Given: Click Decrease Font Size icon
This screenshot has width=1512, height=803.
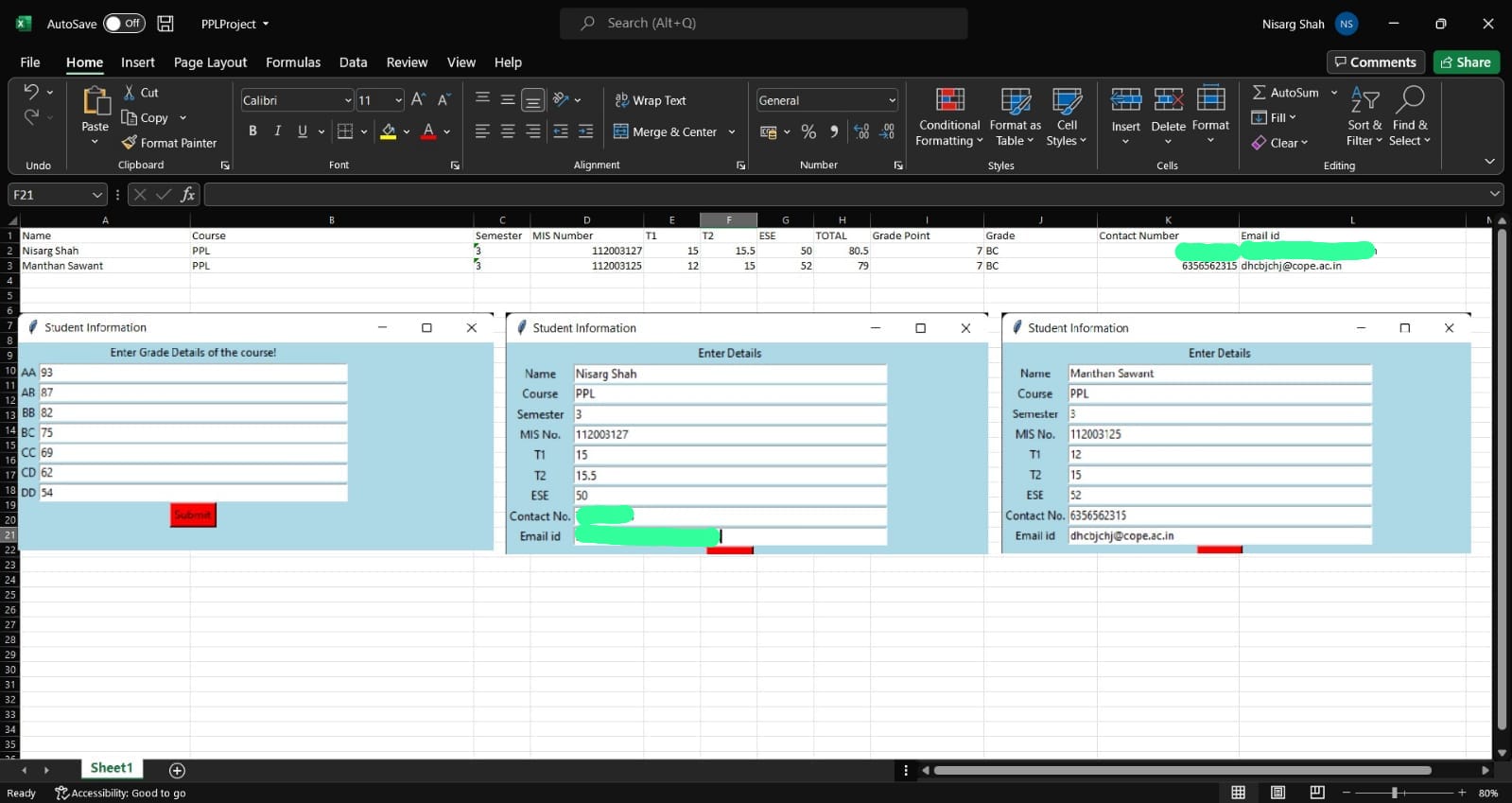Looking at the screenshot, I should 443,99.
